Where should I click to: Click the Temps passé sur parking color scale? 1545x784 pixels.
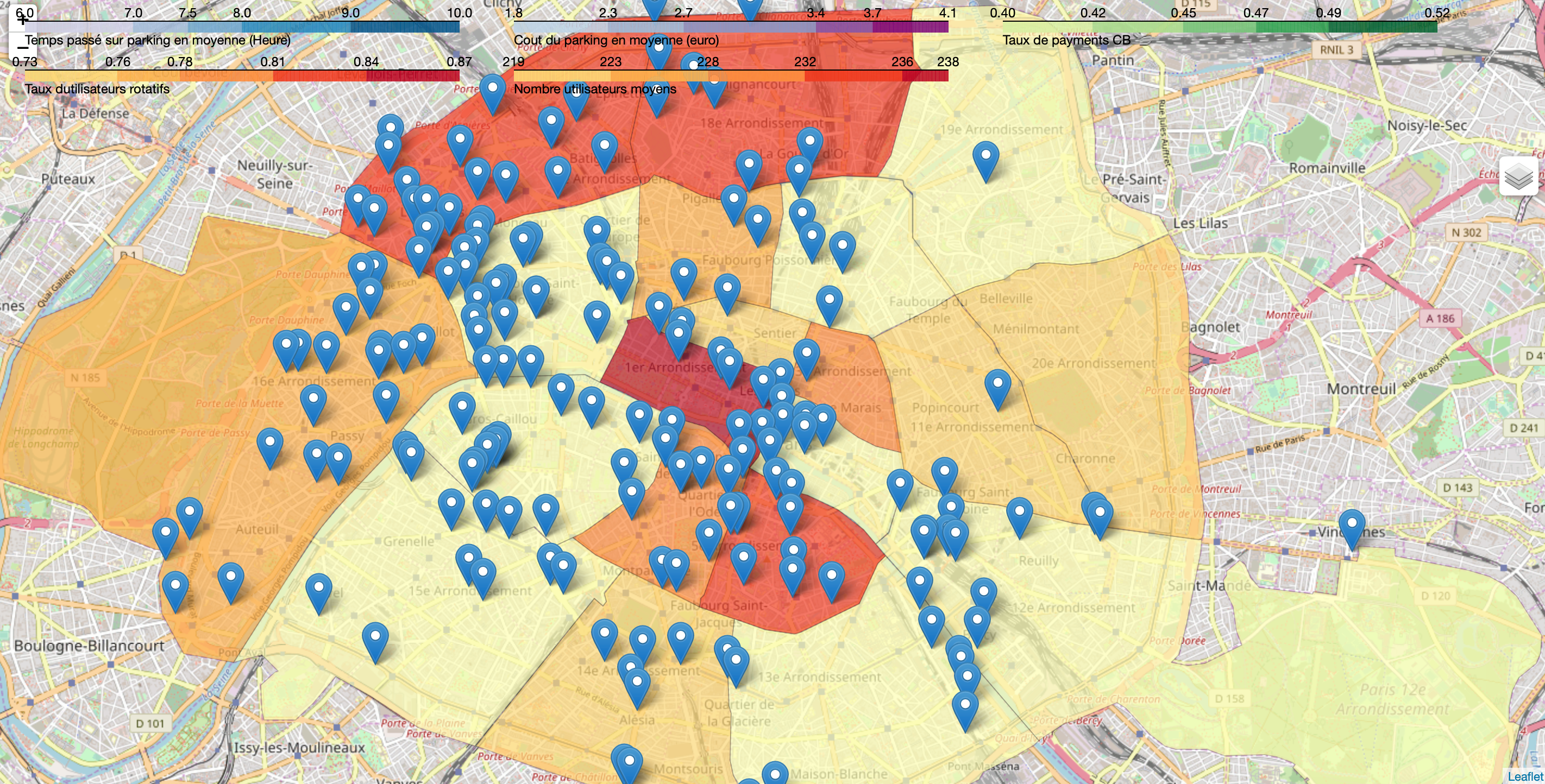(x=242, y=27)
